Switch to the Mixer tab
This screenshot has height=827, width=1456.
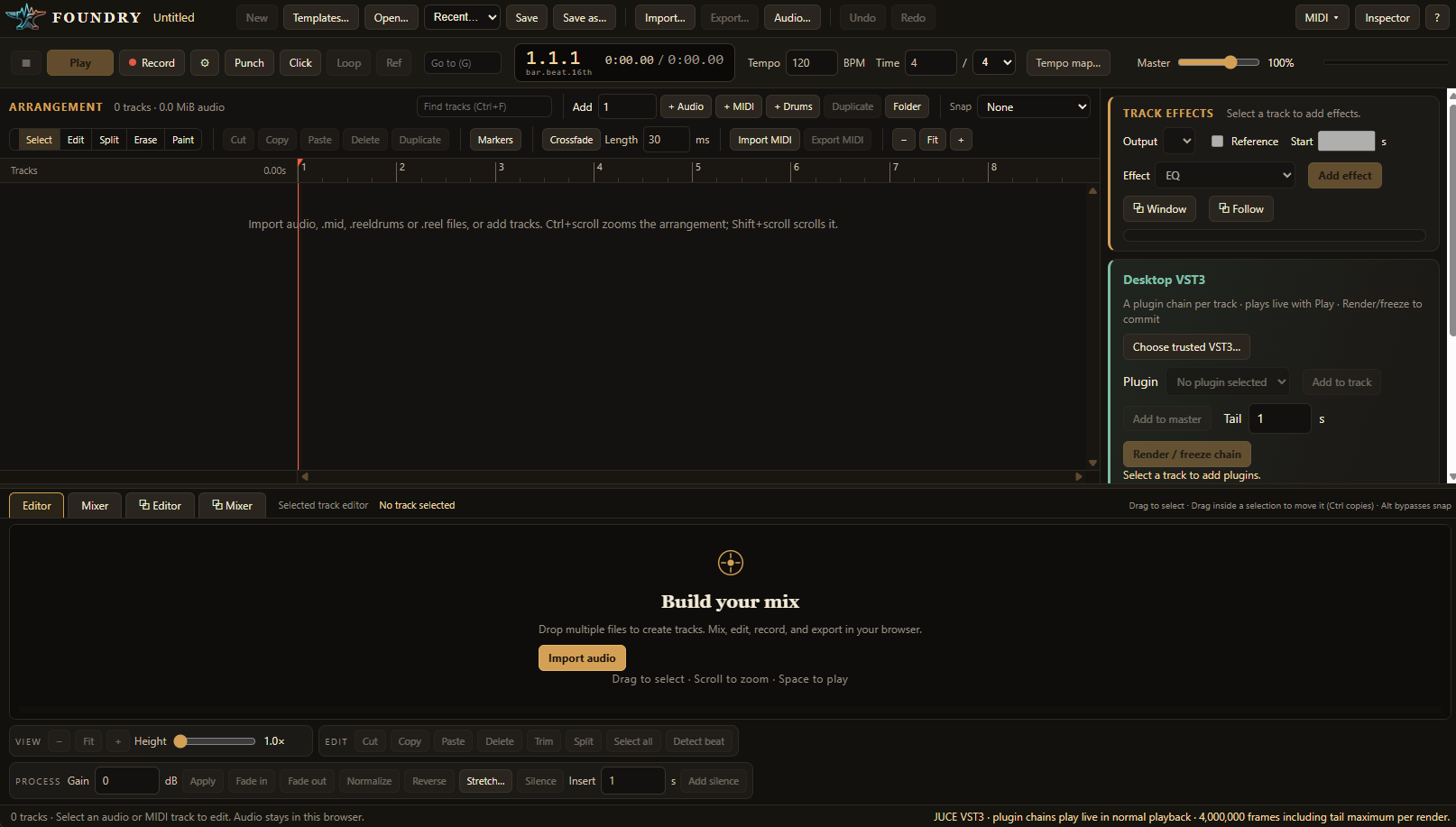point(95,506)
